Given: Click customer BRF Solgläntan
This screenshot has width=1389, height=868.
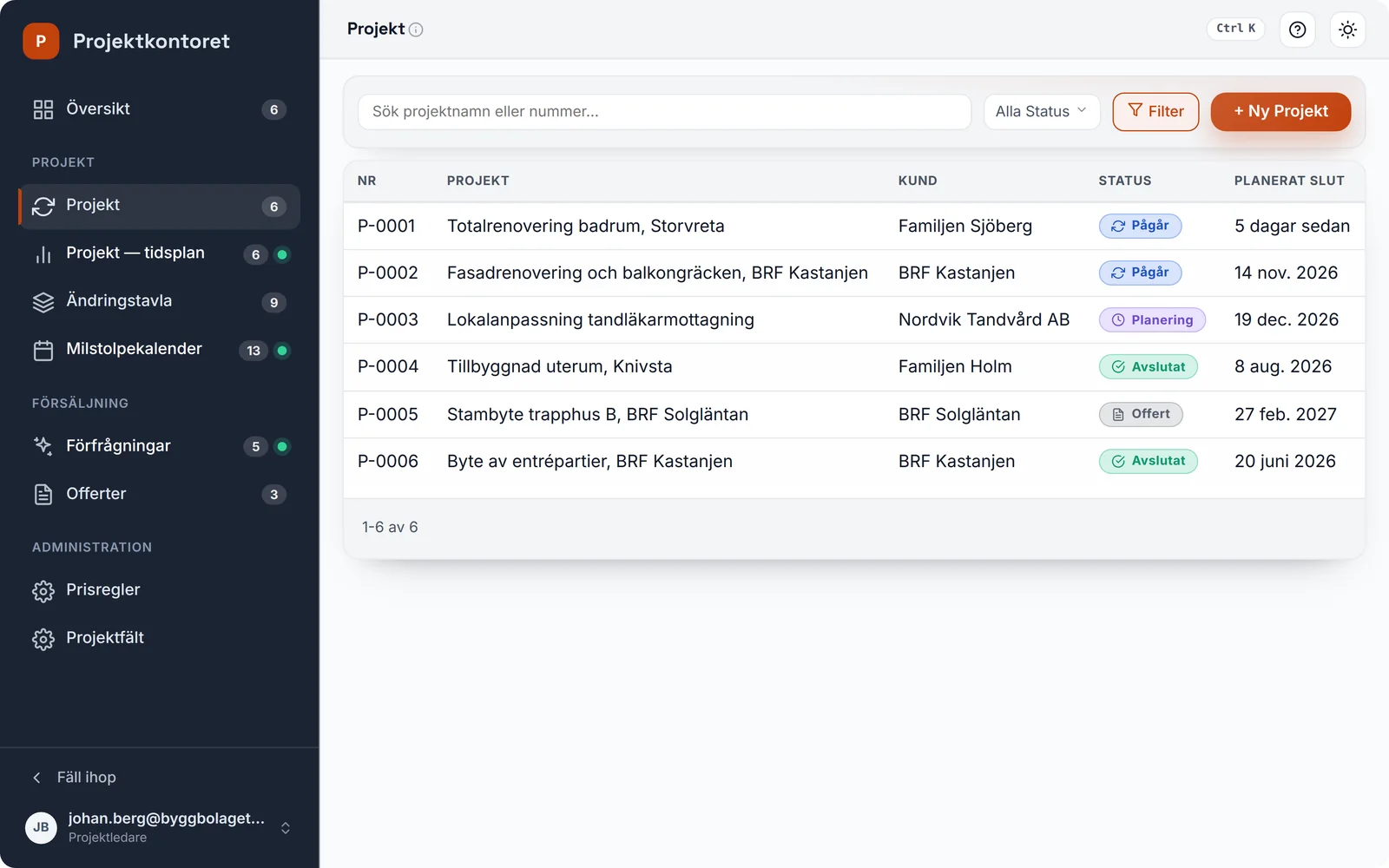Looking at the screenshot, I should click(959, 414).
